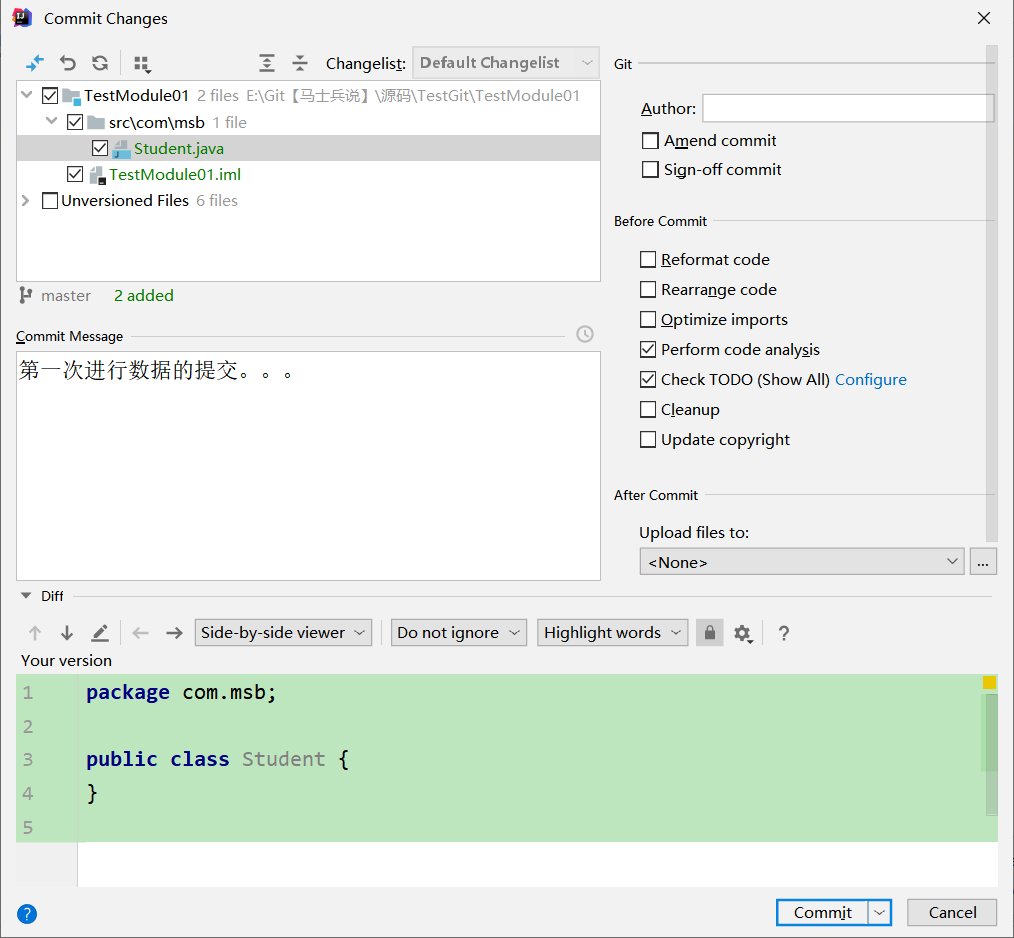The width and height of the screenshot is (1014, 938).
Task: Click the Cancel button
Action: [952, 913]
